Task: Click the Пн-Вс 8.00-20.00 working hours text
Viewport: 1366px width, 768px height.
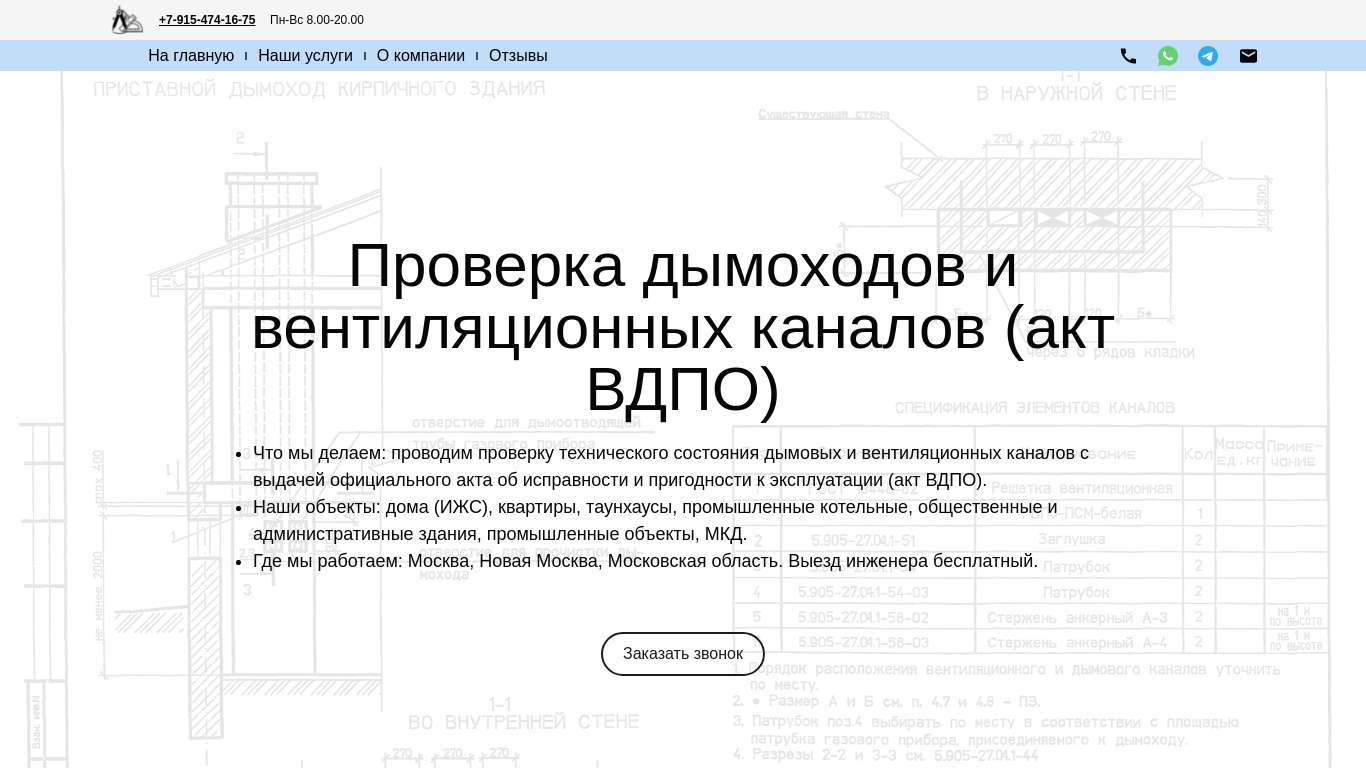Action: [x=317, y=20]
